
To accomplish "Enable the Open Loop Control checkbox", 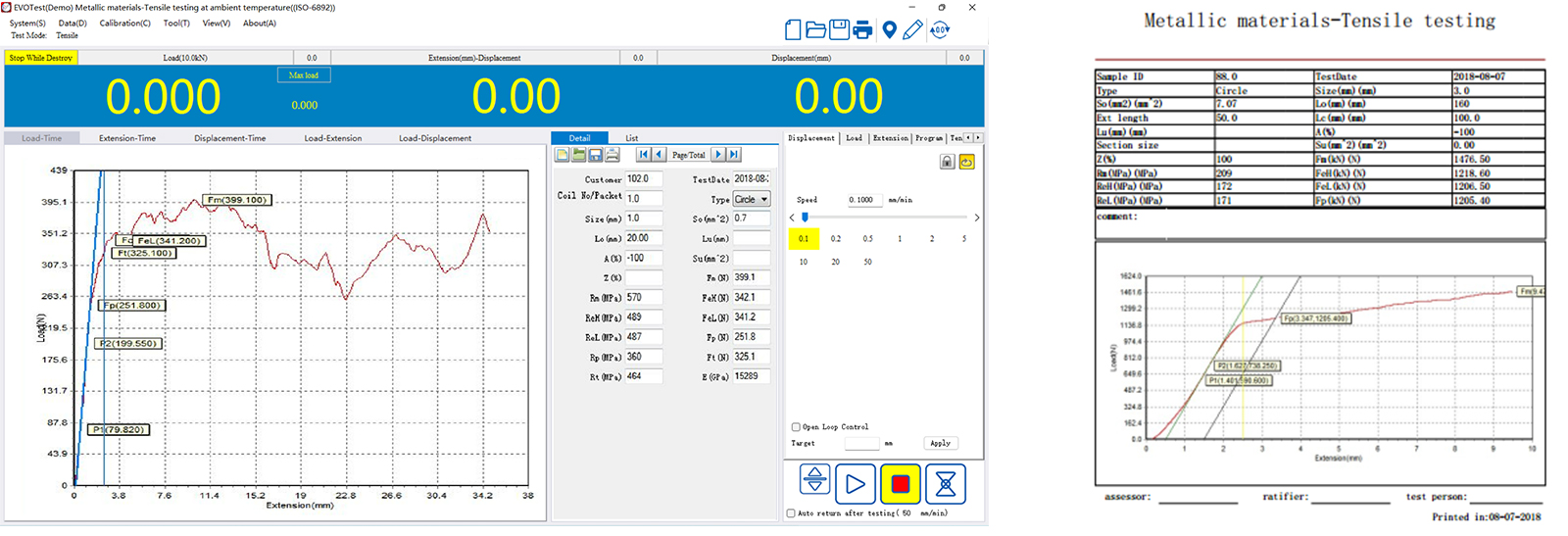I will pyautogui.click(x=796, y=427).
